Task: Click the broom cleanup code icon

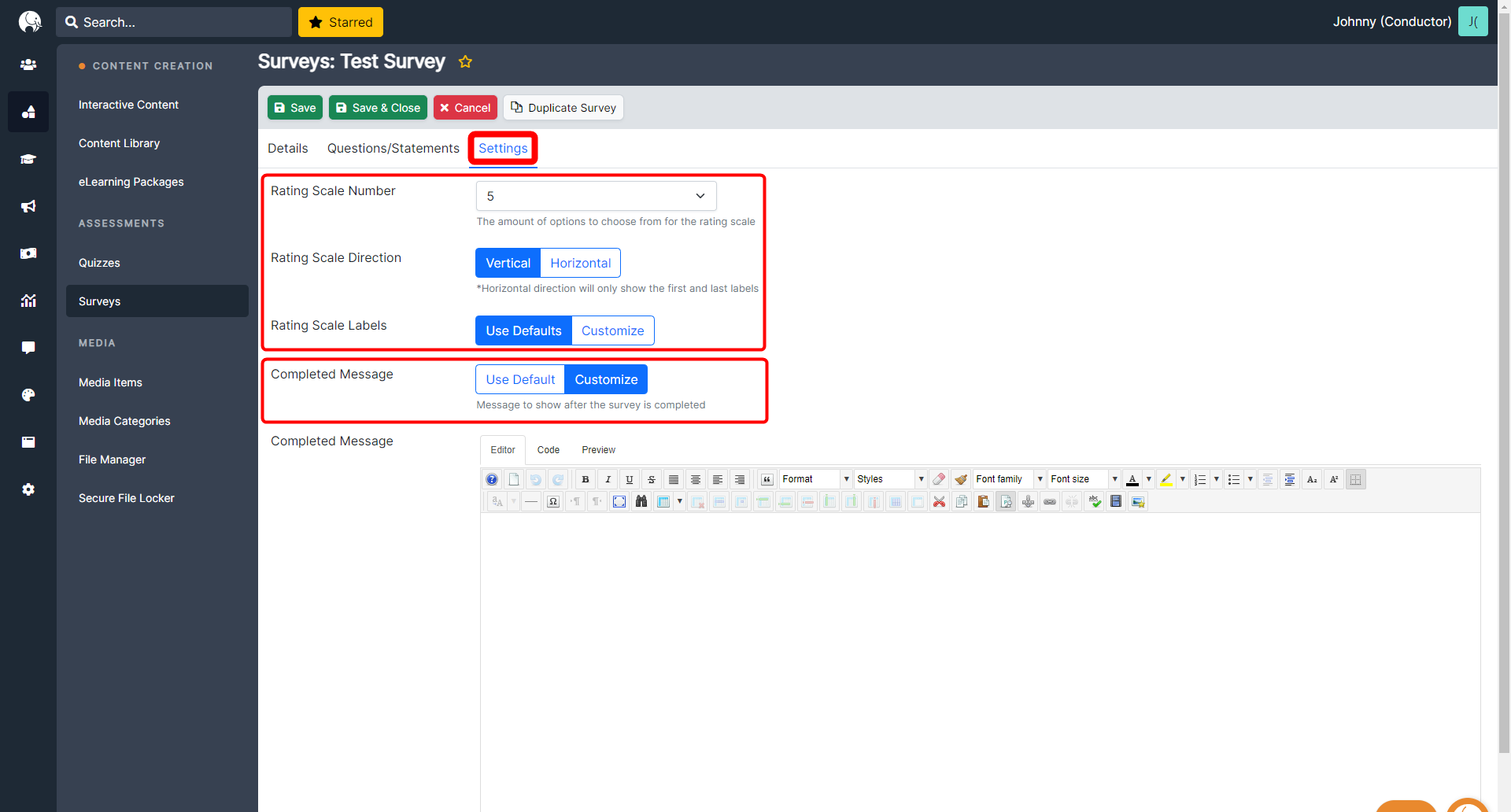Action: pyautogui.click(x=961, y=479)
